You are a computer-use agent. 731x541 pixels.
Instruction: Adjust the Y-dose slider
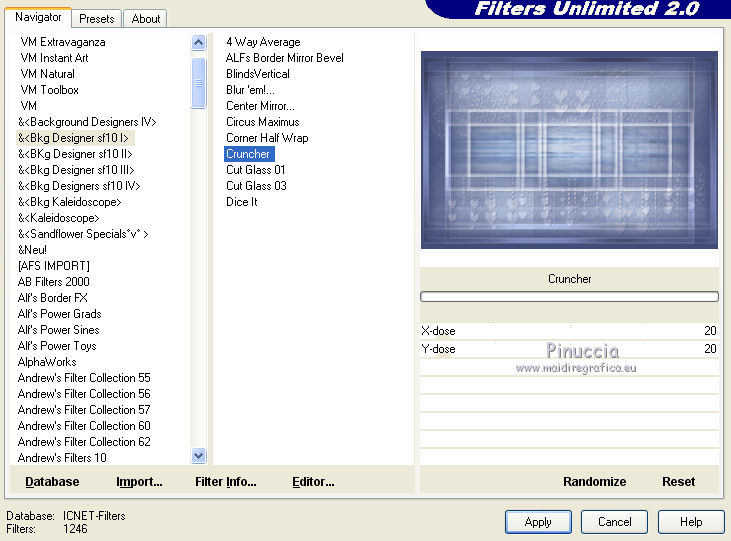pos(569,349)
